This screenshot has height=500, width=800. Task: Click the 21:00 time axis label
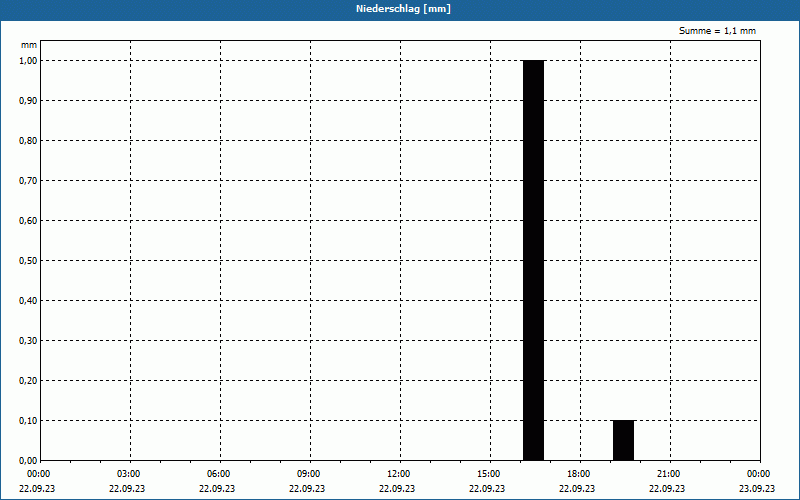[x=668, y=474]
